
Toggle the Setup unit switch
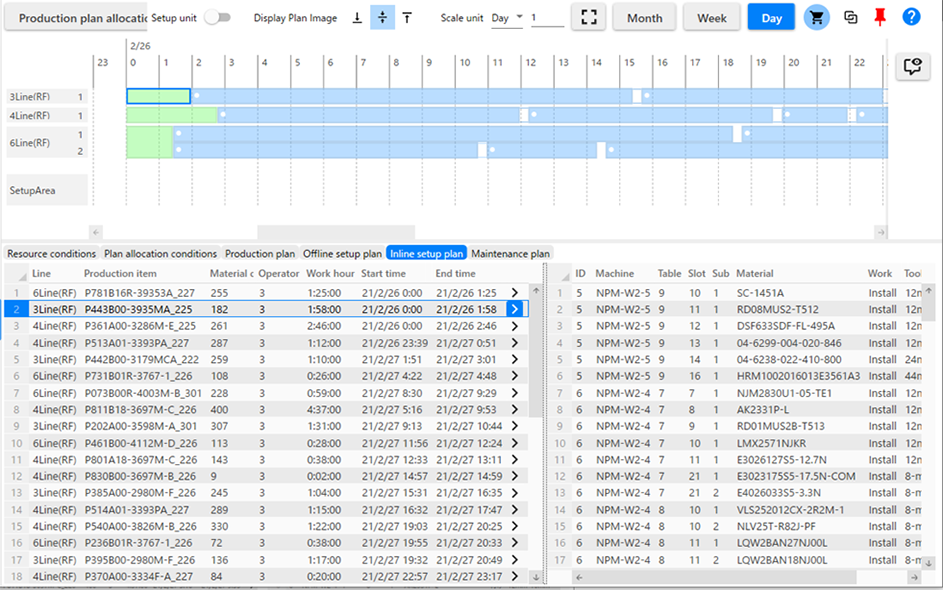[218, 17]
